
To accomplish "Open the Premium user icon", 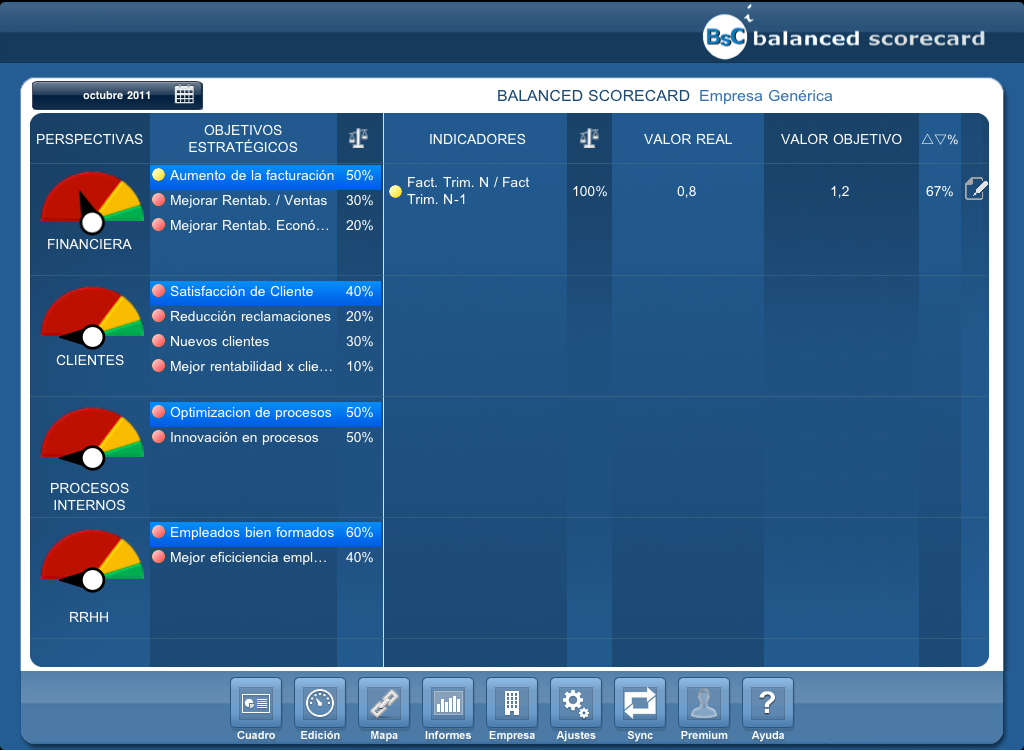I will point(704,704).
